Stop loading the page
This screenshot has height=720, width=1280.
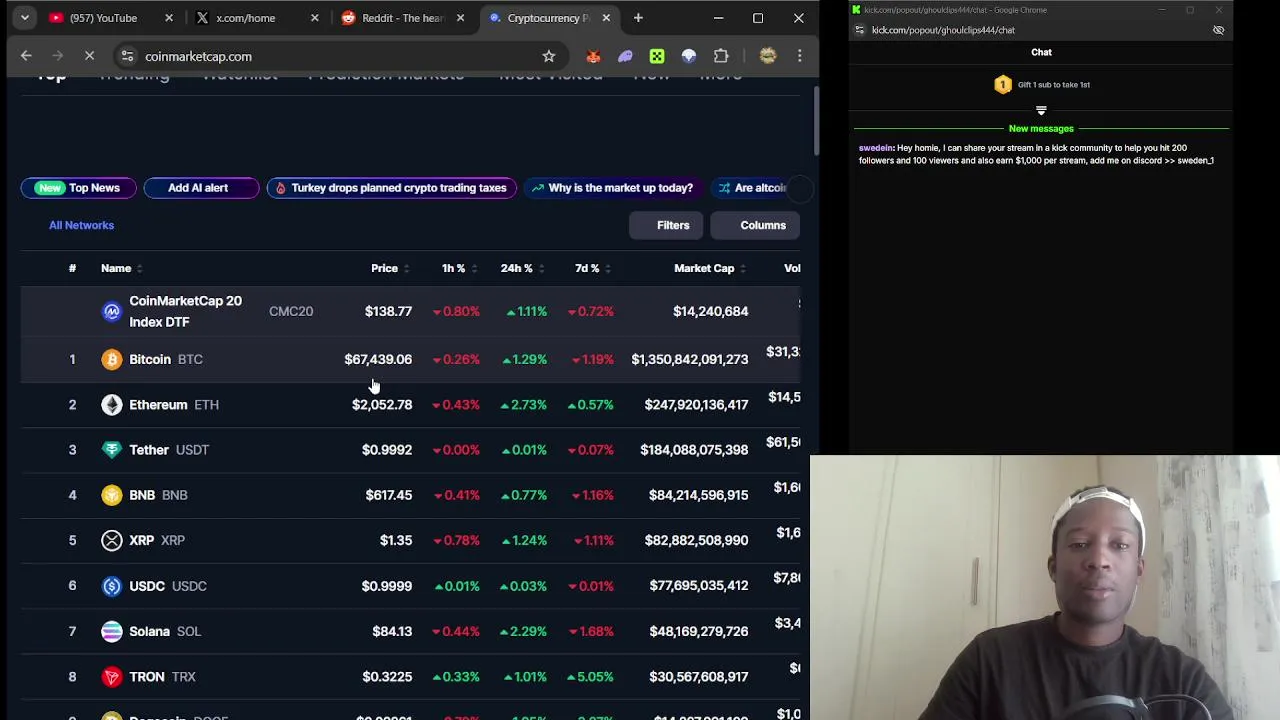[x=89, y=56]
